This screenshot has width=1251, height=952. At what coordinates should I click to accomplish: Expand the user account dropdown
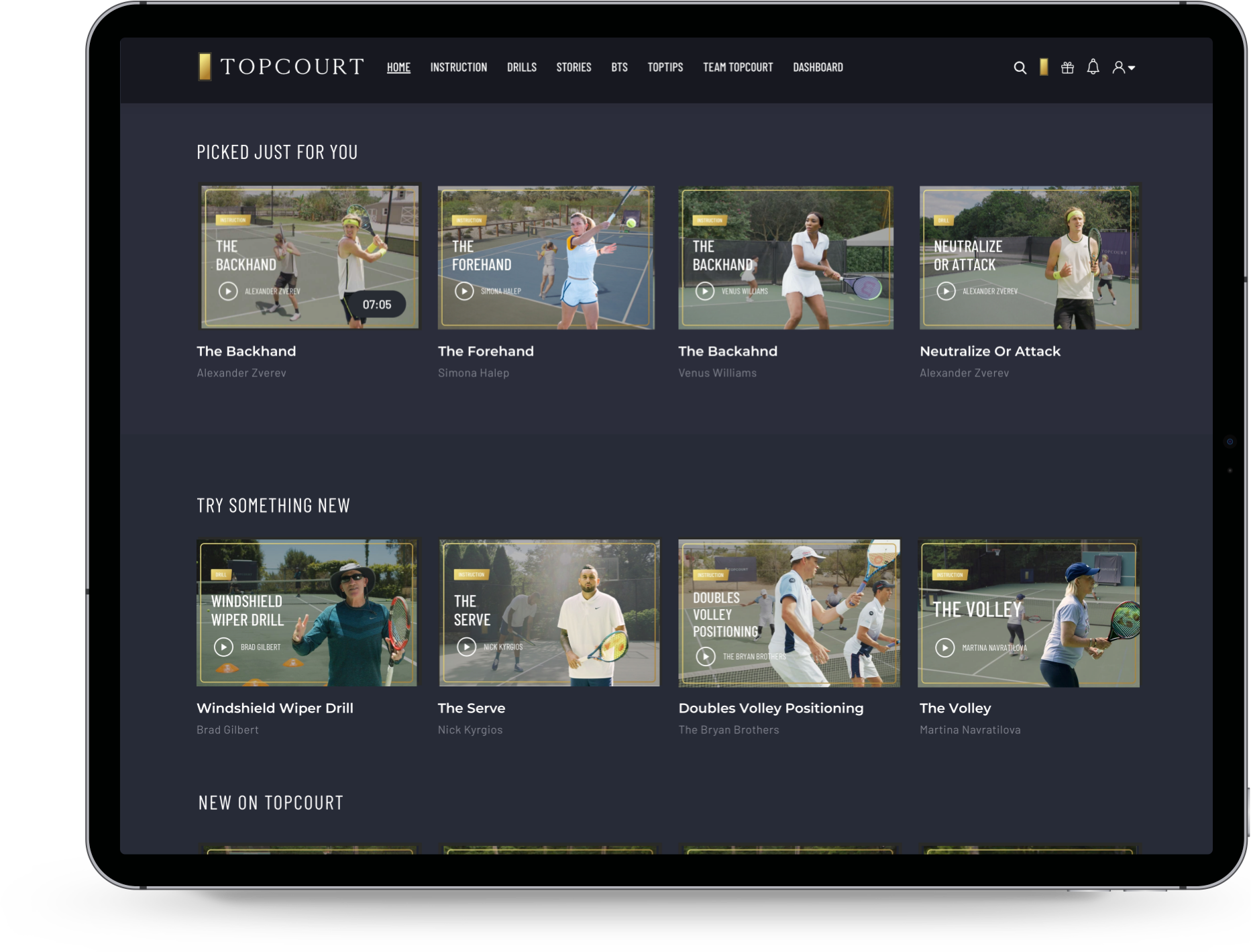(1124, 68)
